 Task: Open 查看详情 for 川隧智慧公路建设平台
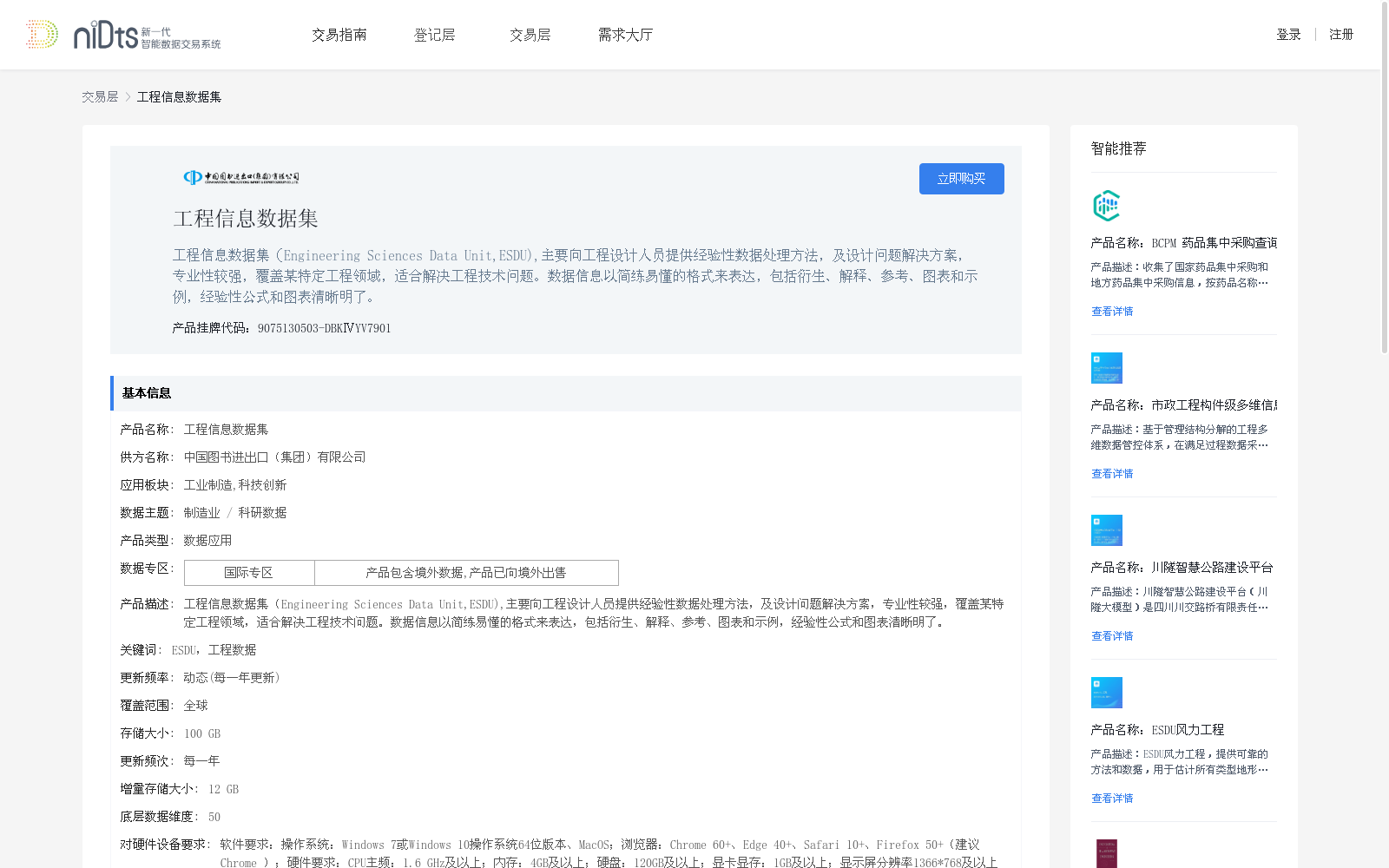tap(1112, 636)
